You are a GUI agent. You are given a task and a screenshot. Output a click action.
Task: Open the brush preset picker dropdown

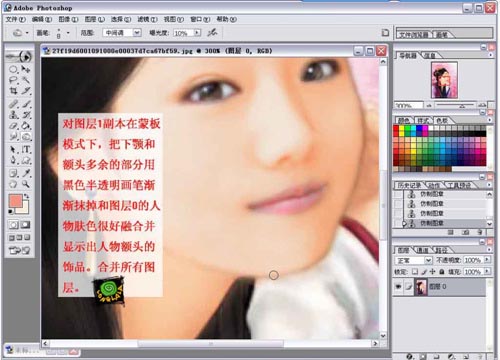(68, 33)
